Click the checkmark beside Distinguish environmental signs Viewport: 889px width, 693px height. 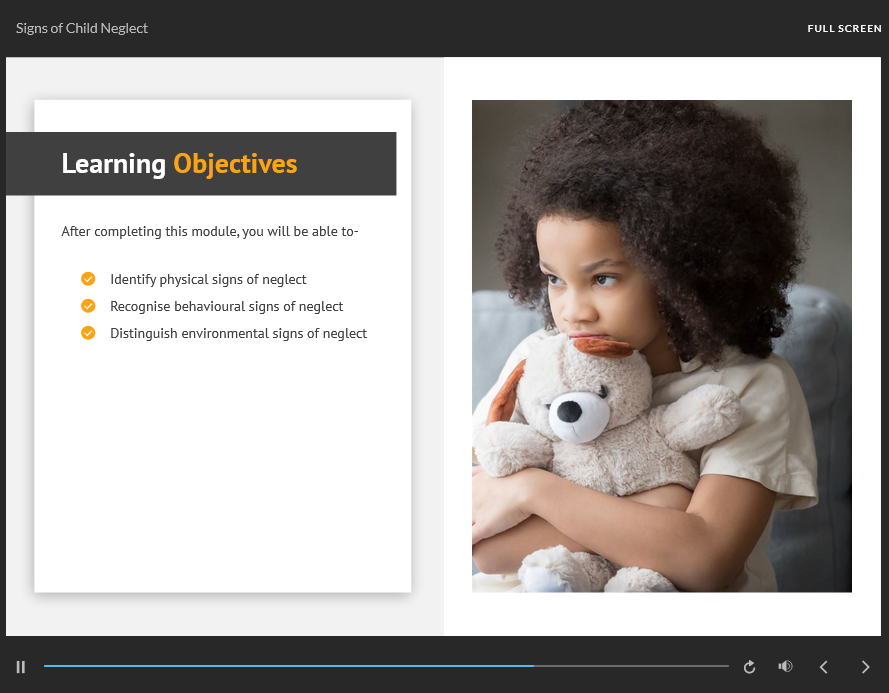click(88, 333)
